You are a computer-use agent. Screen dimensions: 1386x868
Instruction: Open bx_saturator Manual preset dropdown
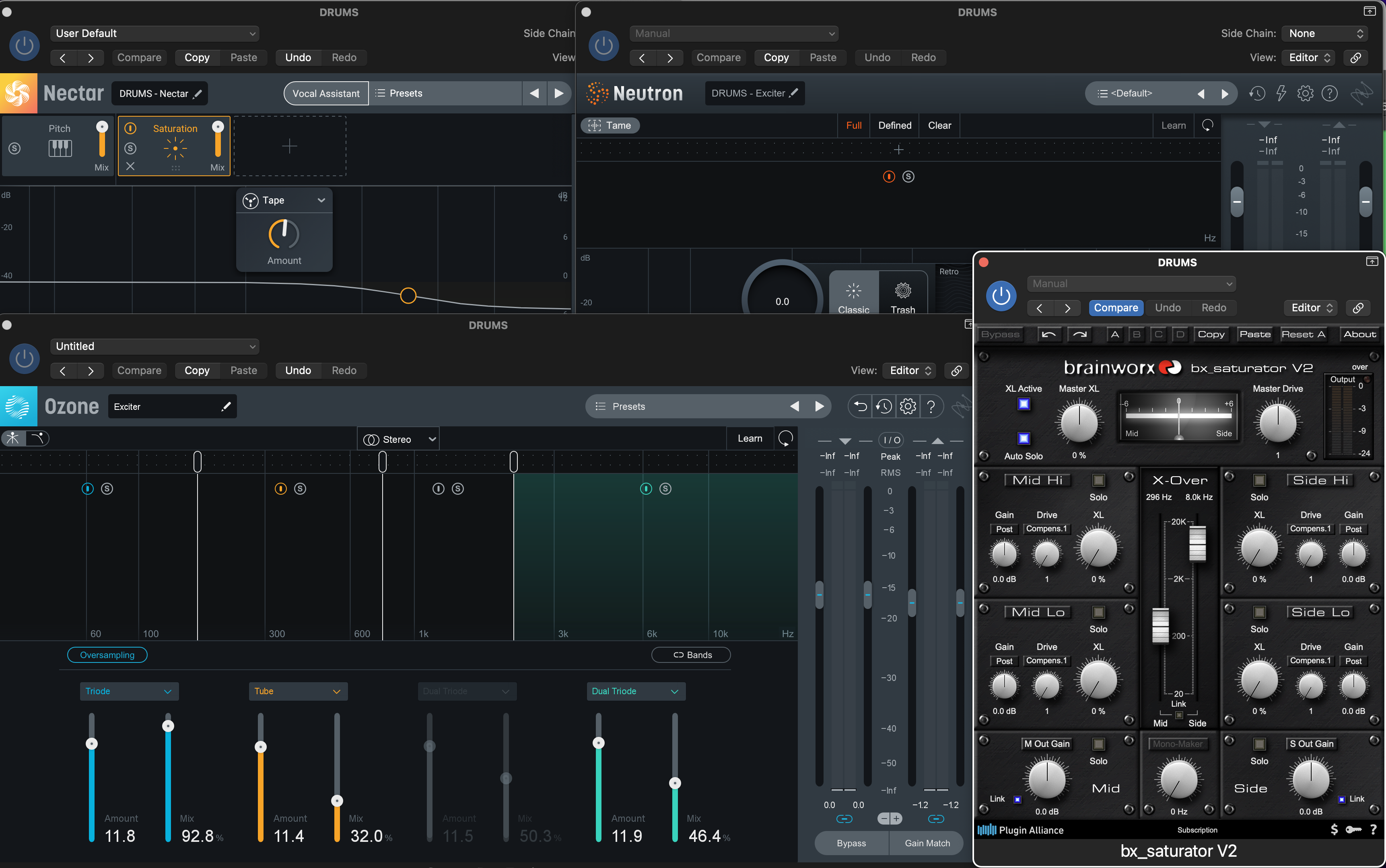tap(1131, 284)
